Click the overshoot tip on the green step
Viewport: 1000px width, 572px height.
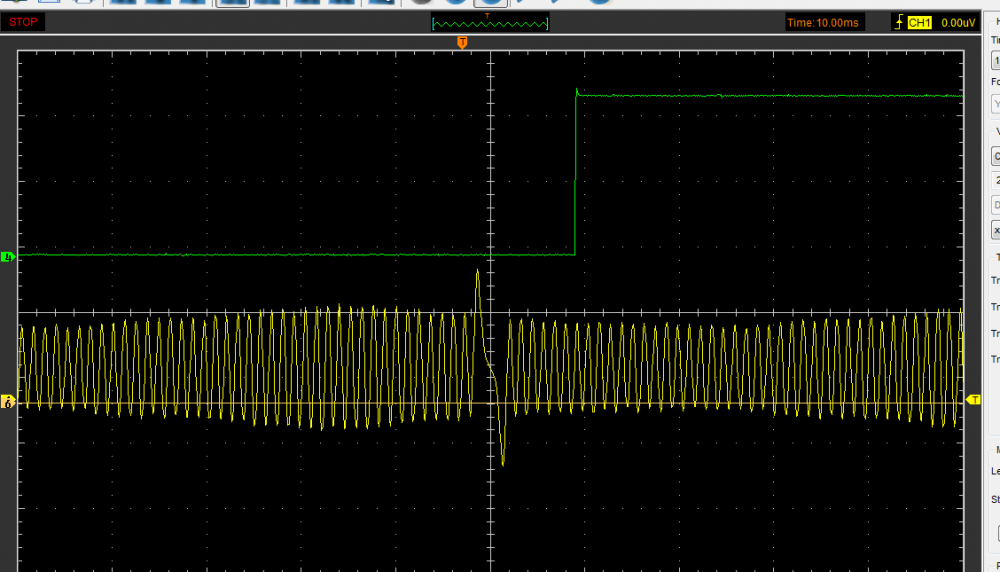point(577,90)
